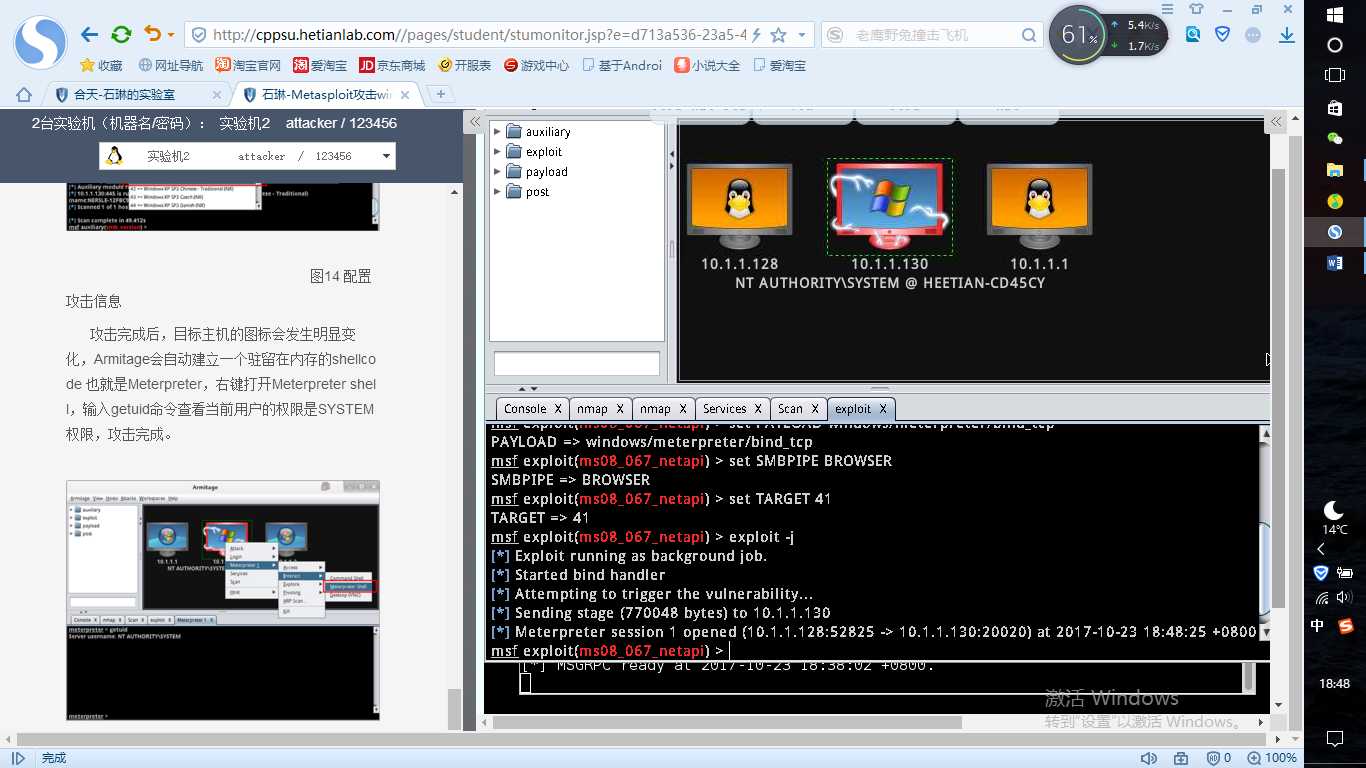The height and width of the screenshot is (768, 1366).
Task: Click the lightning speed-mode icon
Action: (756, 35)
